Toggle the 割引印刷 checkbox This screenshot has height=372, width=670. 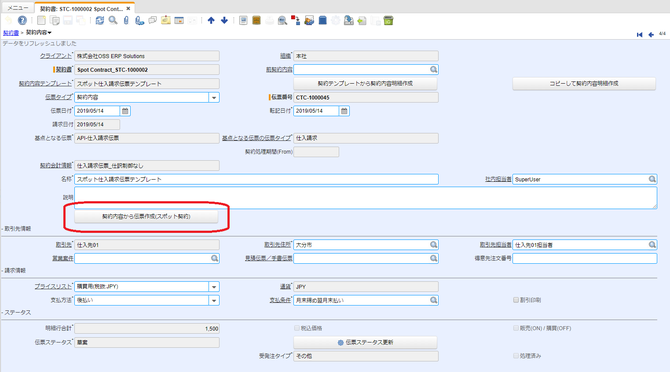click(516, 300)
